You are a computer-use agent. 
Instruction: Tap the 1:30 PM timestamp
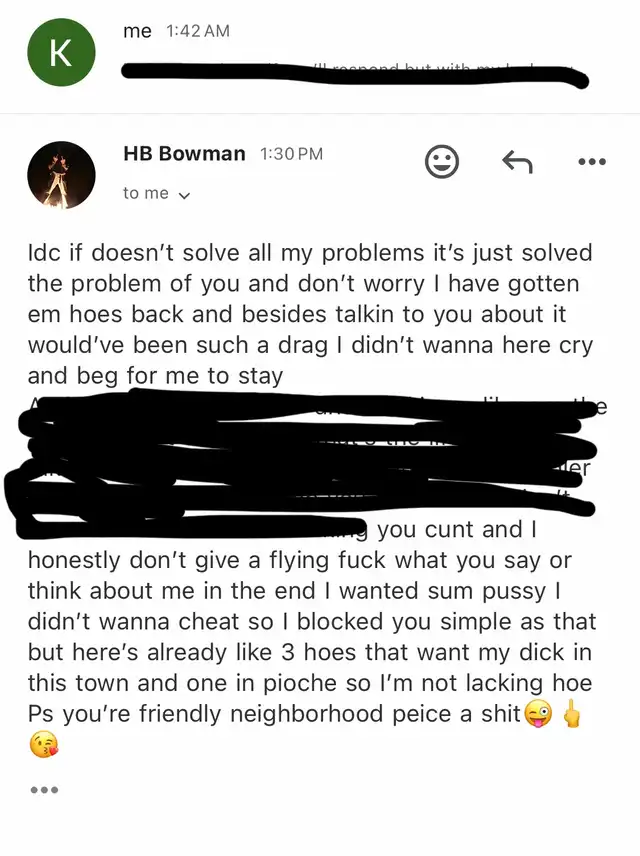[292, 154]
